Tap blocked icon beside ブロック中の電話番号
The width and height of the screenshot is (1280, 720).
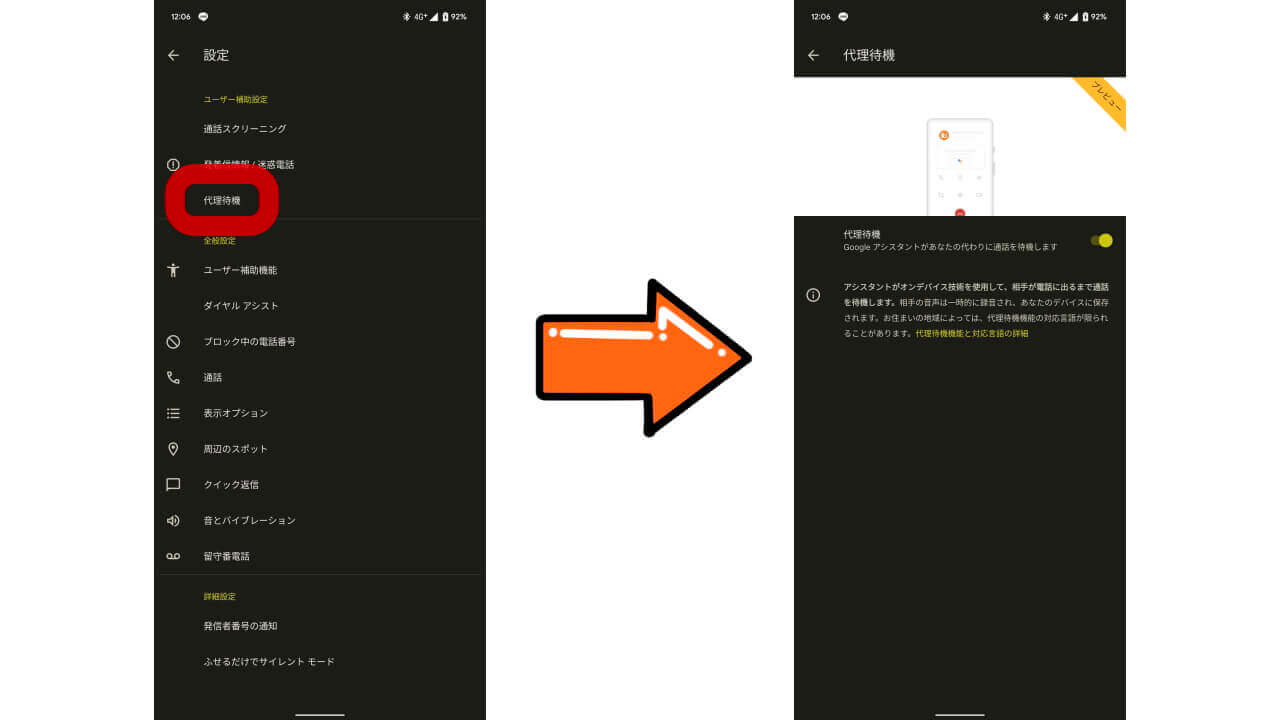(x=173, y=342)
